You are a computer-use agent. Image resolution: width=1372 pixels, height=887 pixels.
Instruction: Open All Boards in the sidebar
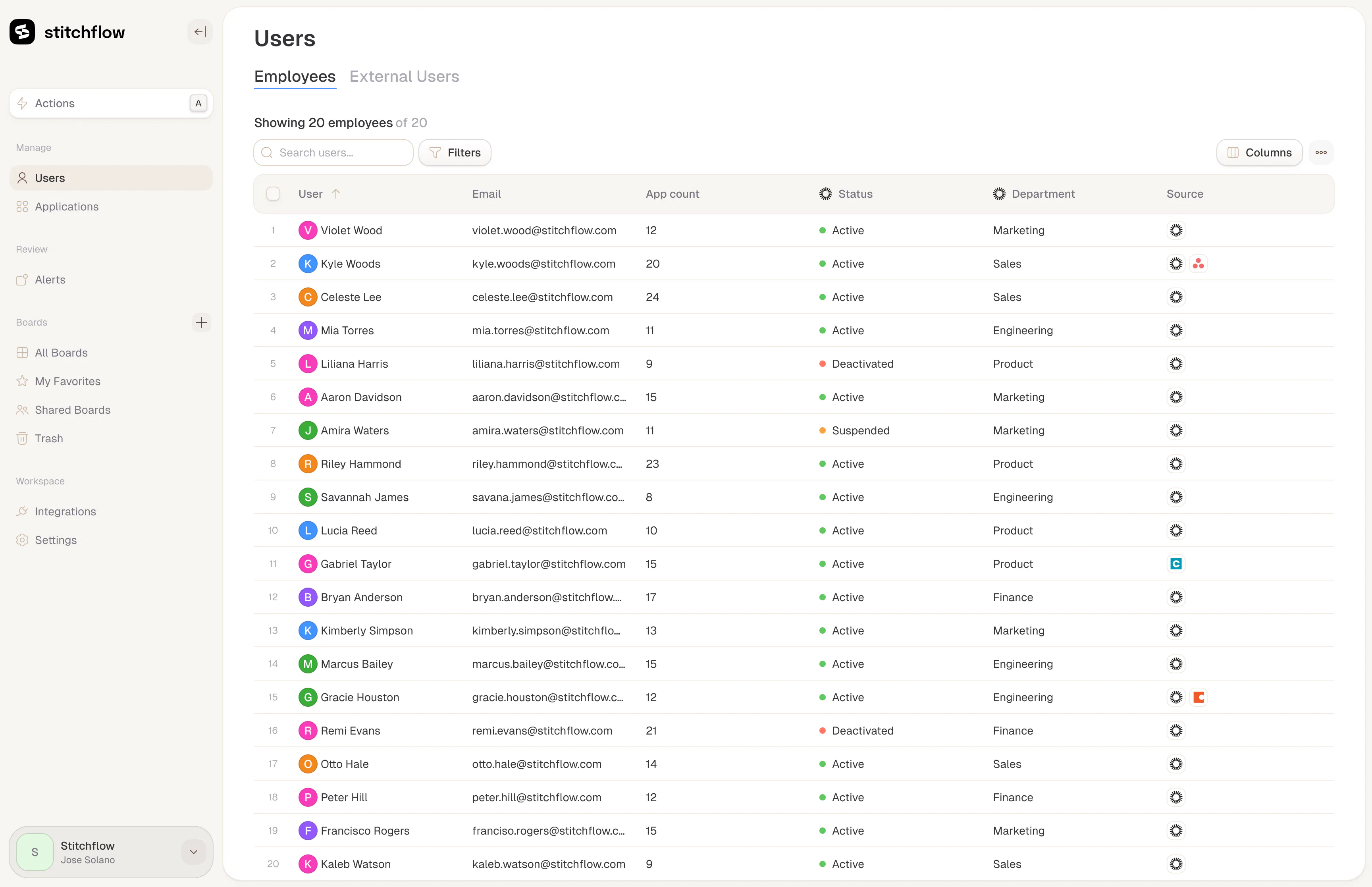[x=111, y=353]
